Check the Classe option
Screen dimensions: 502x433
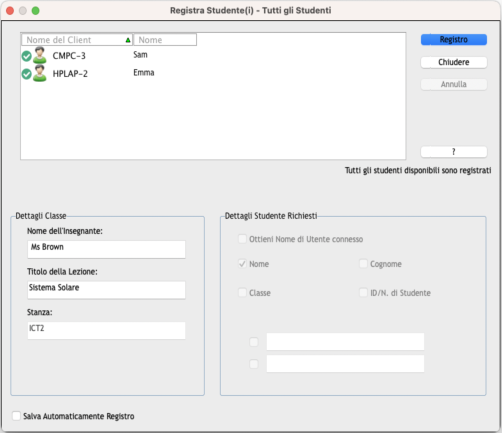pyautogui.click(x=242, y=293)
